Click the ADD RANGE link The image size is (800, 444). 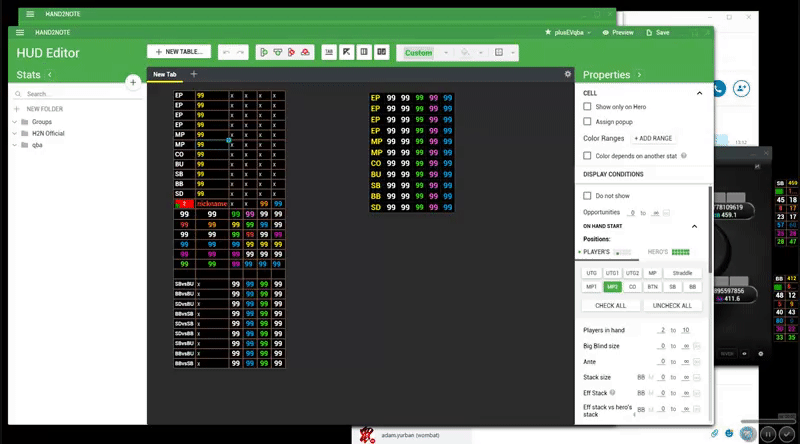coord(653,138)
